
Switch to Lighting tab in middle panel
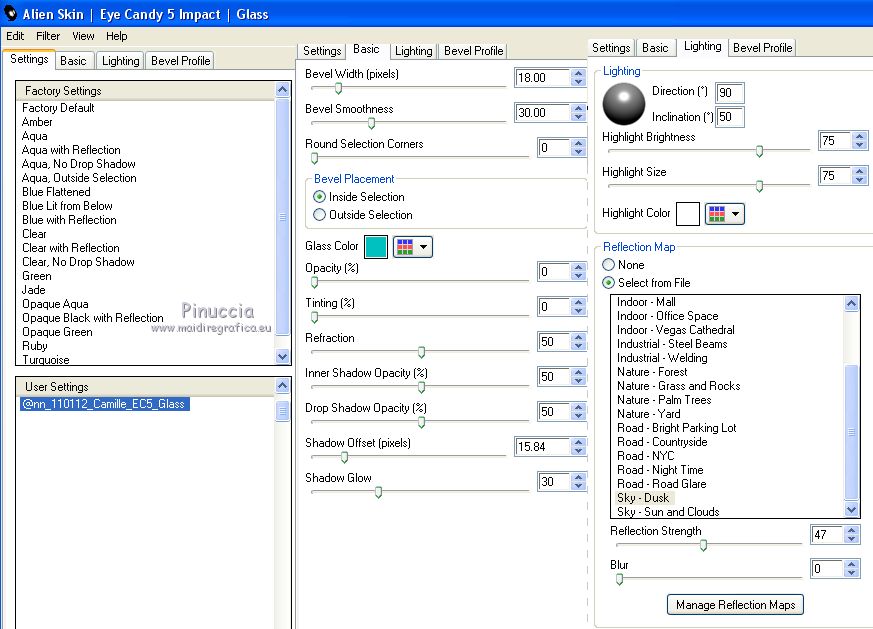coord(413,51)
